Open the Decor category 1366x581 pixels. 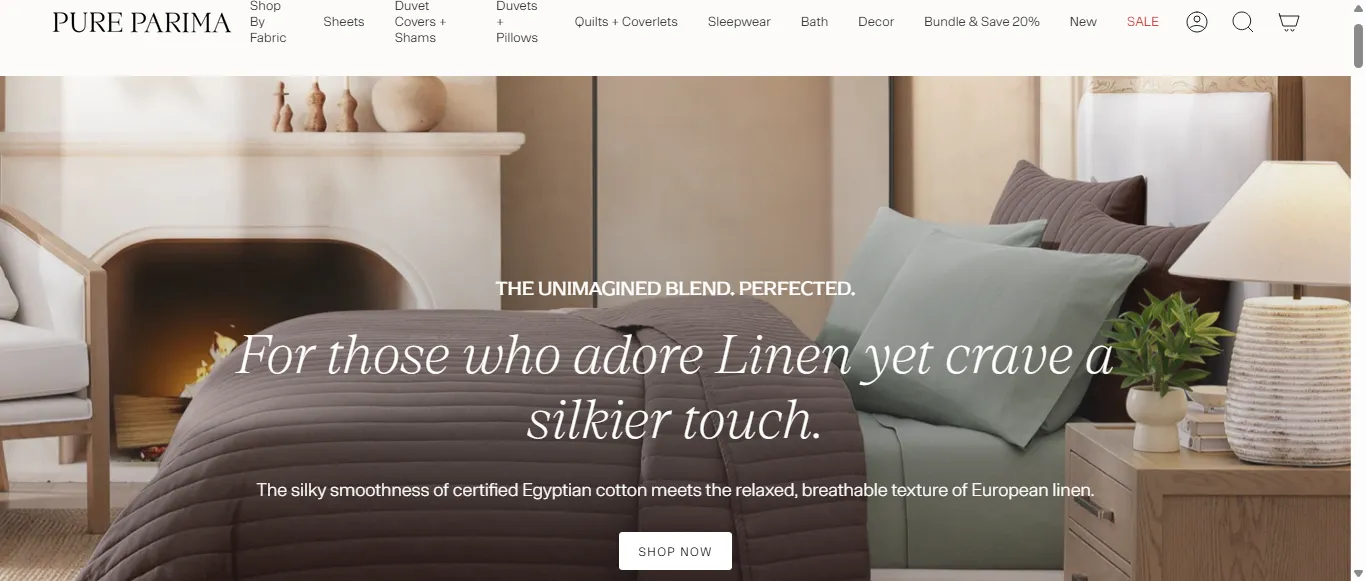pyautogui.click(x=876, y=22)
